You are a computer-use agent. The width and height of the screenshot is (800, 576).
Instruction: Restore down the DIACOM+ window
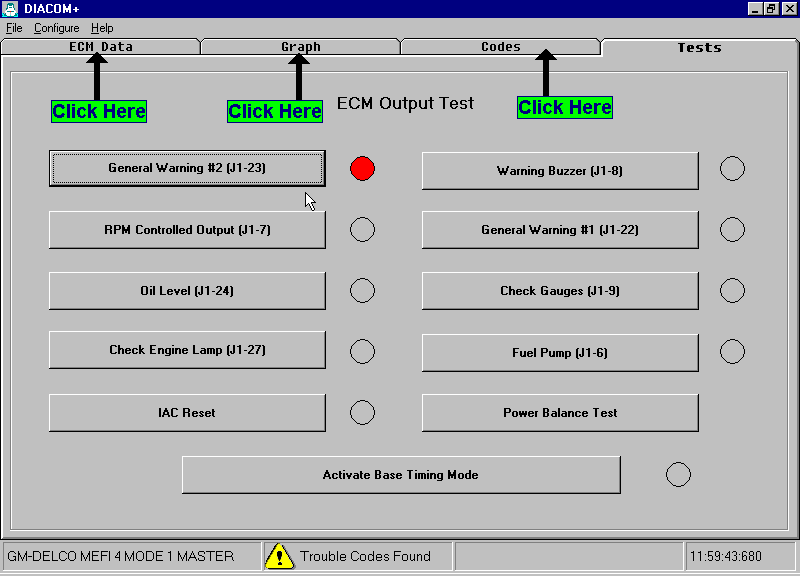pos(770,9)
